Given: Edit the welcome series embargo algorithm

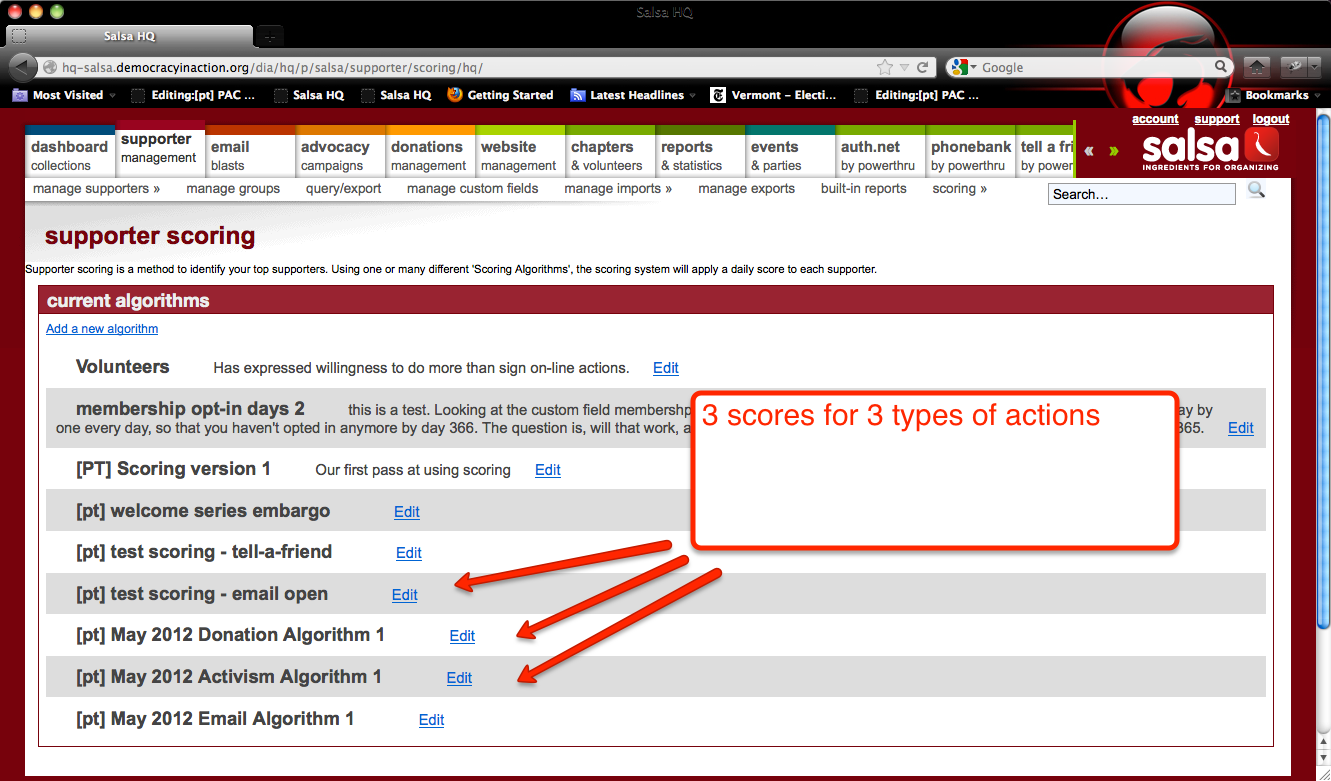Looking at the screenshot, I should 407,512.
